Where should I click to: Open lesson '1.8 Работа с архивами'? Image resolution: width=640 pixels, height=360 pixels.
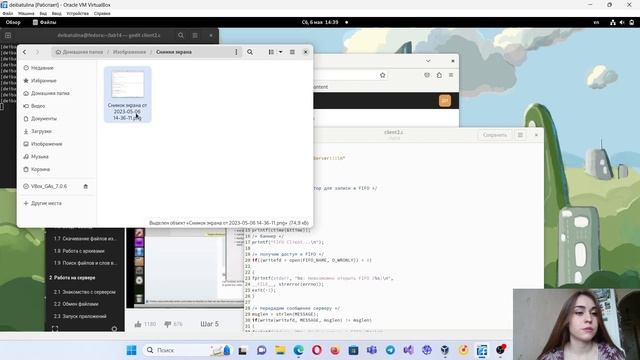pyautogui.click(x=79, y=251)
